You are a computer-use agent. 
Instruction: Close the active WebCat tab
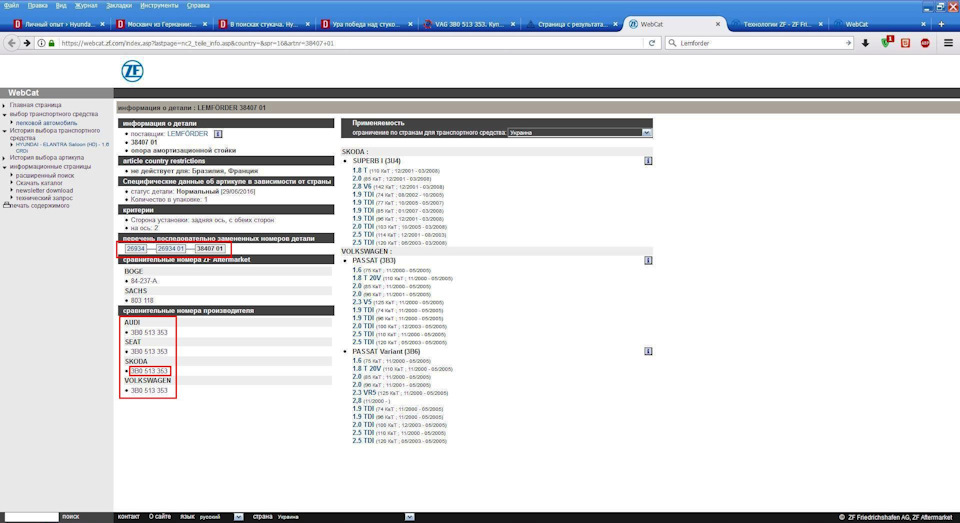pyautogui.click(x=718, y=24)
